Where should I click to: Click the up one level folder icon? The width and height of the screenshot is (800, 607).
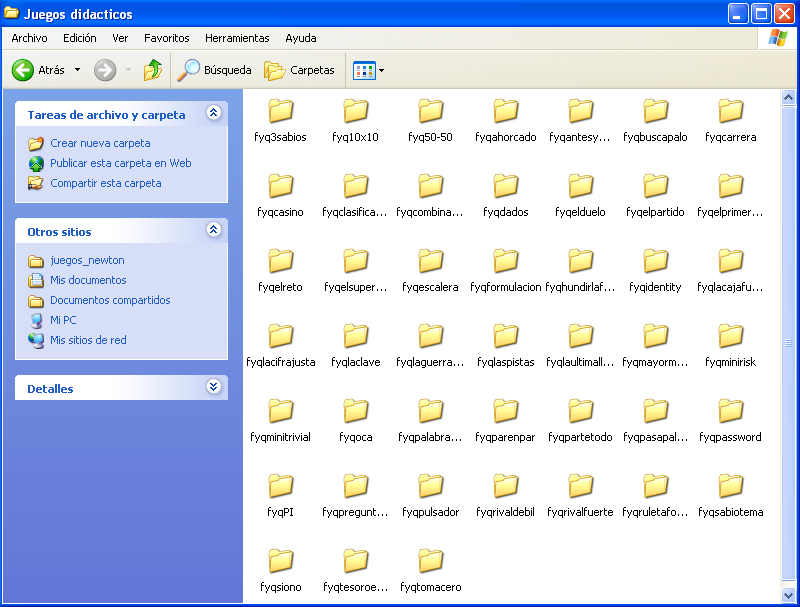click(152, 70)
